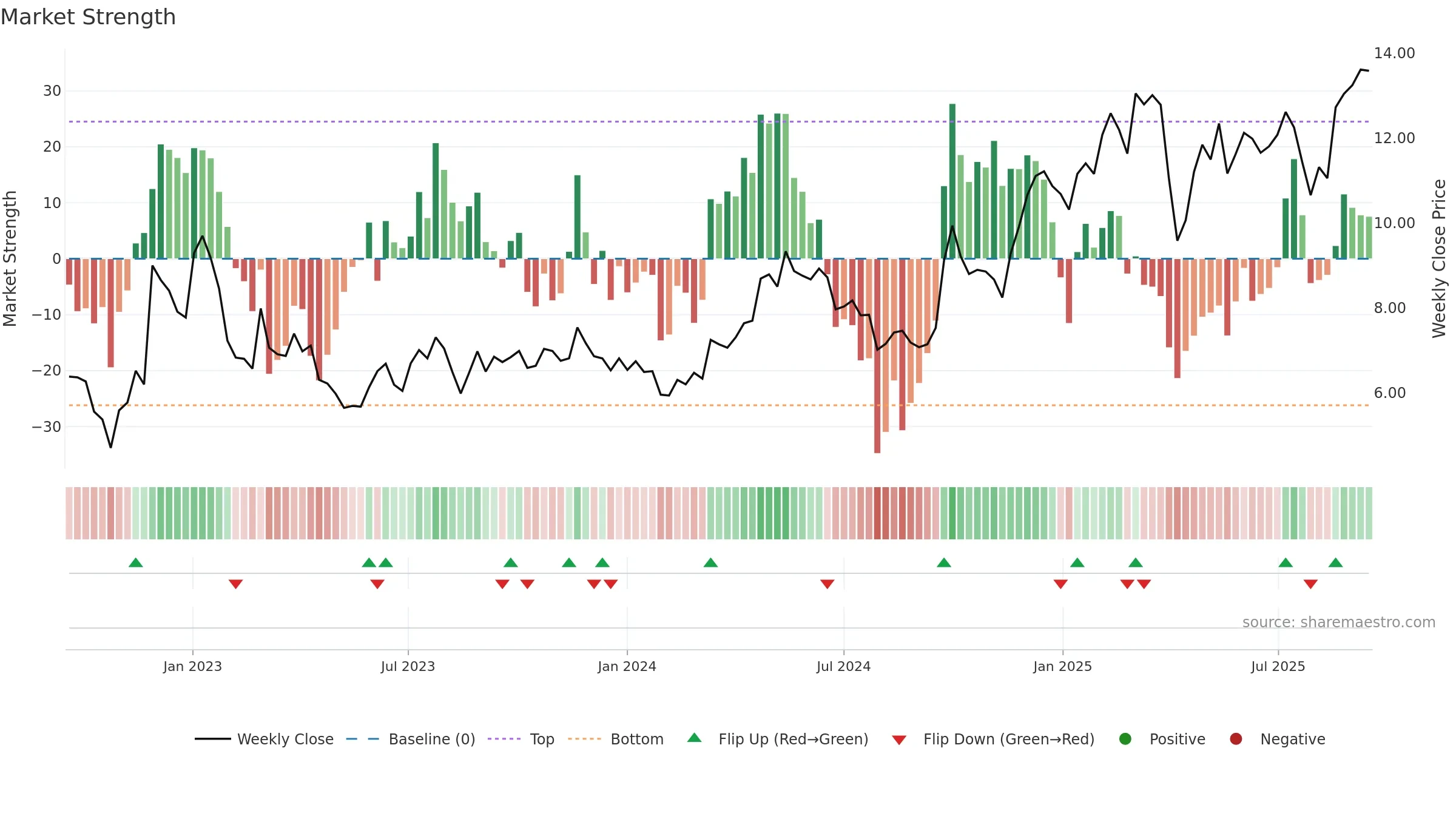
Task: Click the green triangle legend icon
Action: coord(695,738)
